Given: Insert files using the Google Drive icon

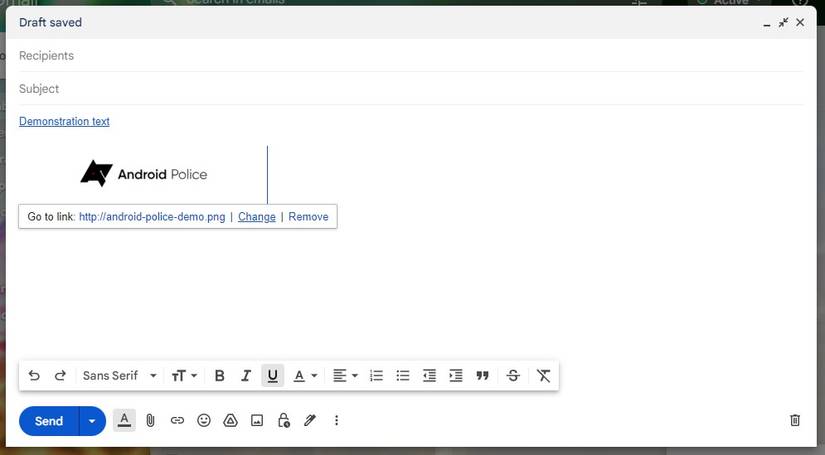Looking at the screenshot, I should coord(230,421).
